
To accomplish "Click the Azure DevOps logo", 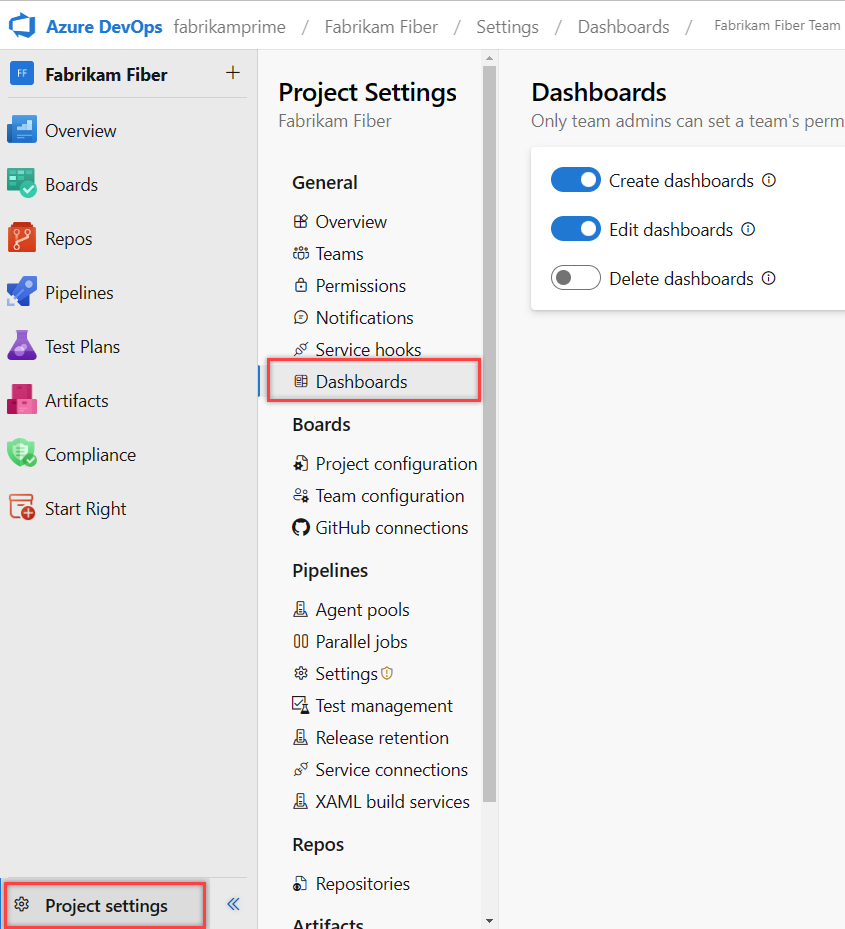I will tap(21, 25).
